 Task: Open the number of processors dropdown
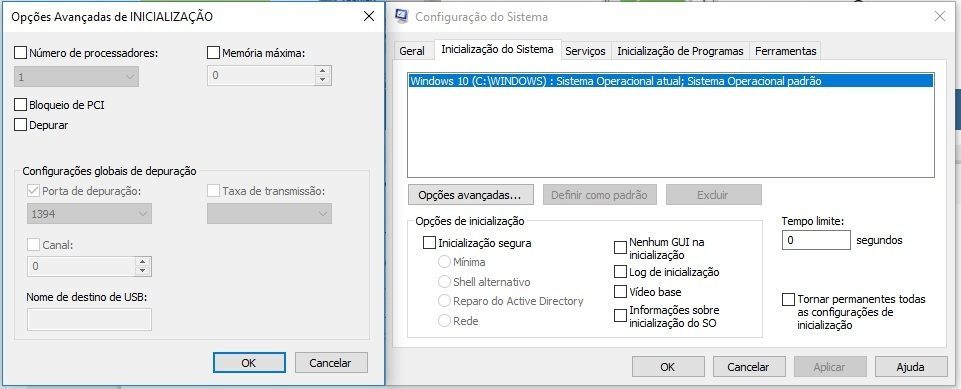click(x=77, y=77)
